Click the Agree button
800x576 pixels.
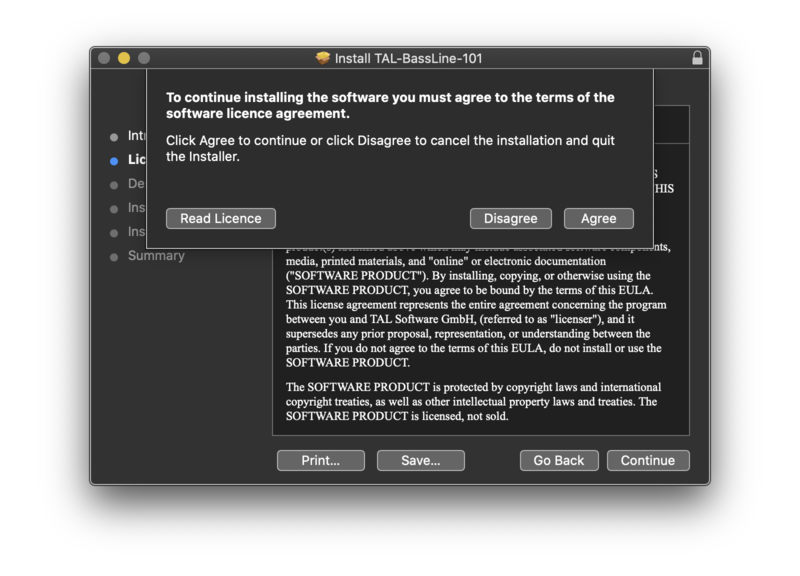[598, 218]
